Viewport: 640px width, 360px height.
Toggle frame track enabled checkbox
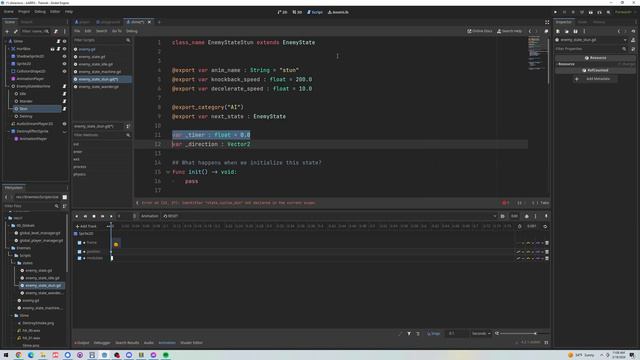coord(79,242)
